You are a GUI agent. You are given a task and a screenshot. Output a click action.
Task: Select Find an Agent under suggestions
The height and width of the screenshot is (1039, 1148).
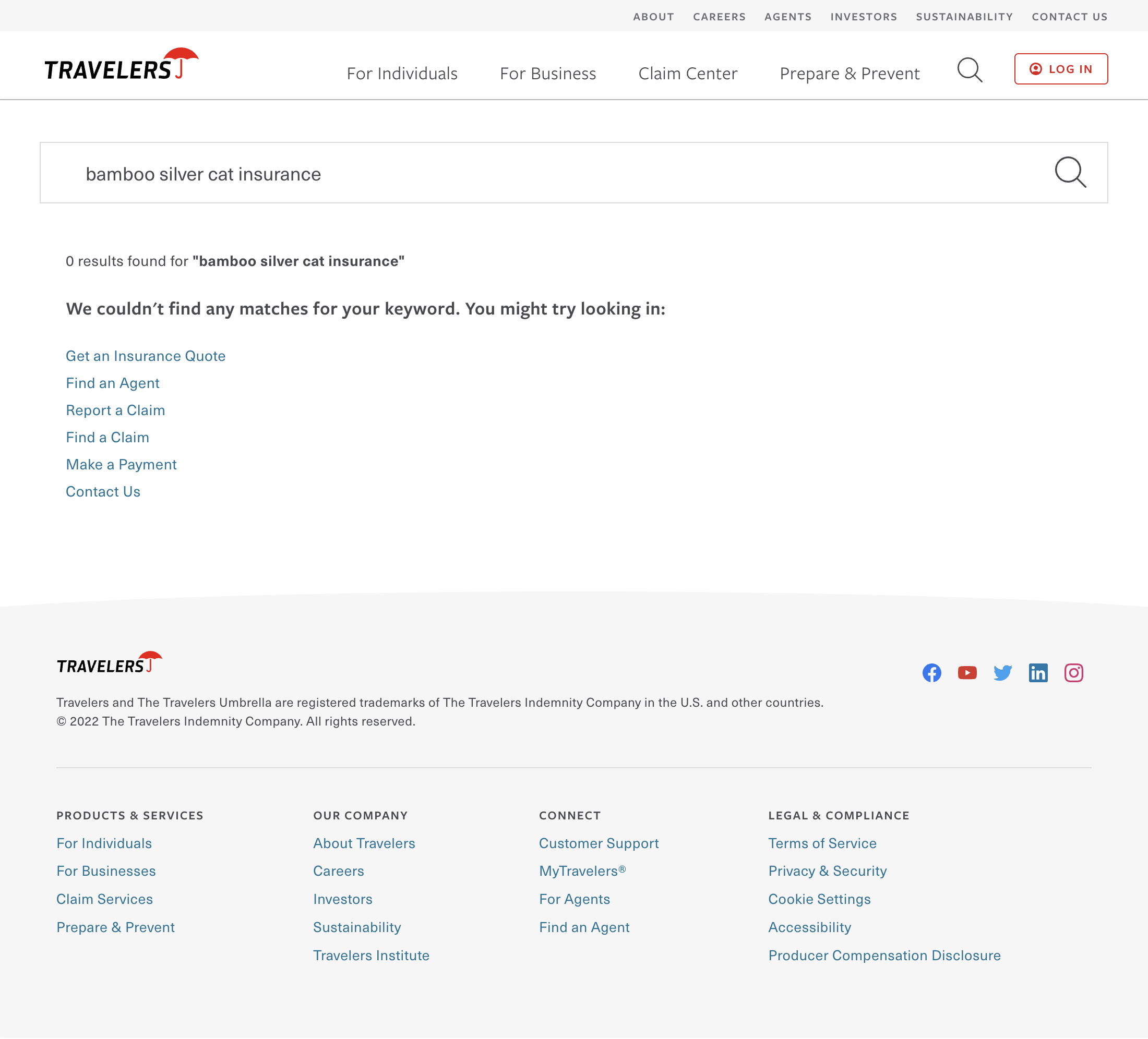point(112,382)
